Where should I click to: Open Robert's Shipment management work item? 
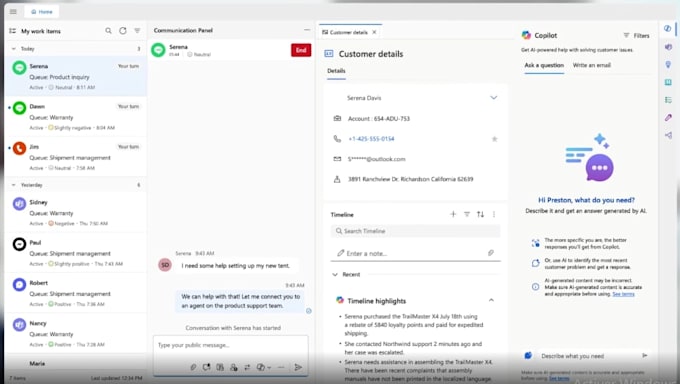[76, 293]
